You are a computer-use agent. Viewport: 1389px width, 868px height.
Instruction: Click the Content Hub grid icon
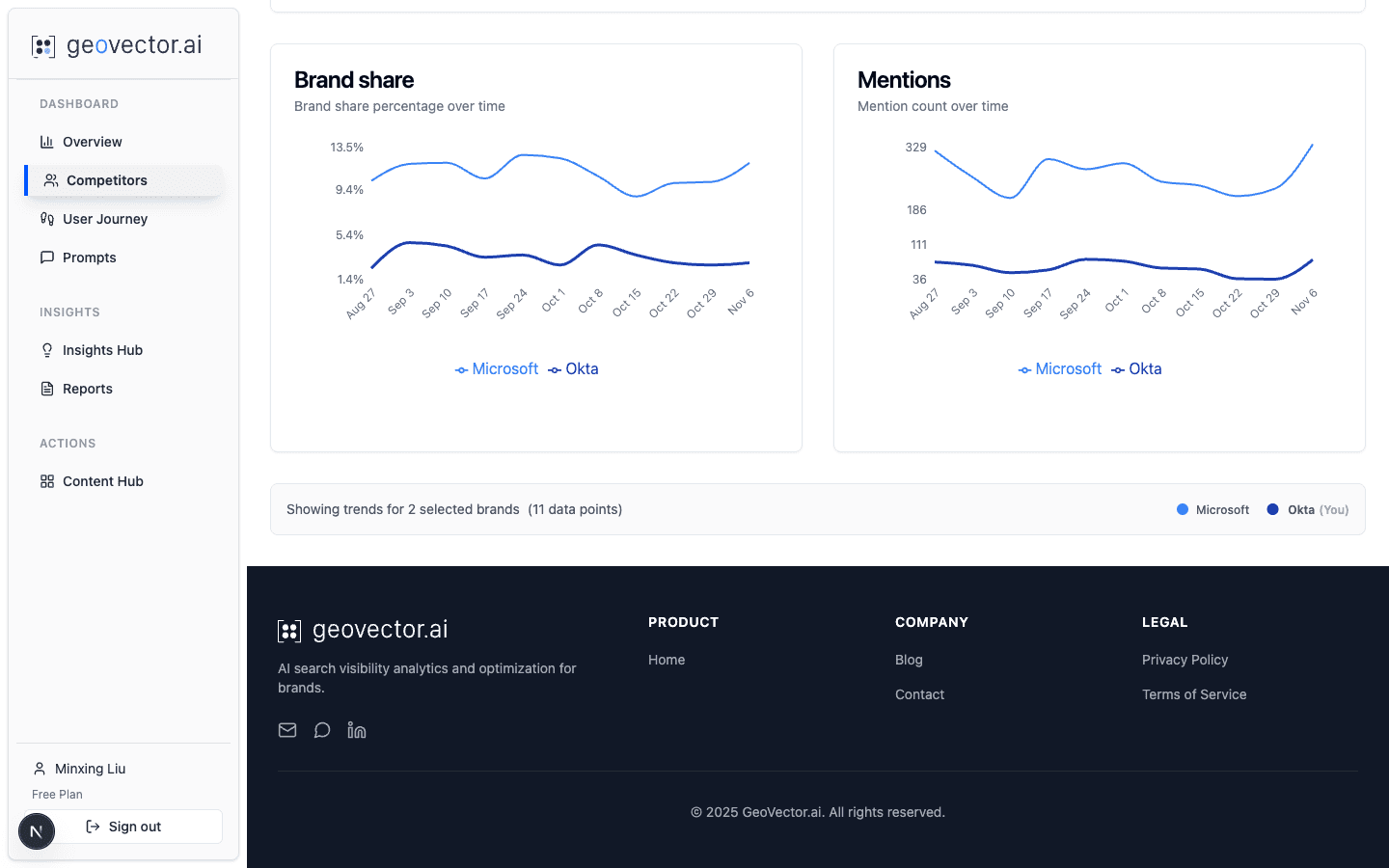pyautogui.click(x=47, y=481)
